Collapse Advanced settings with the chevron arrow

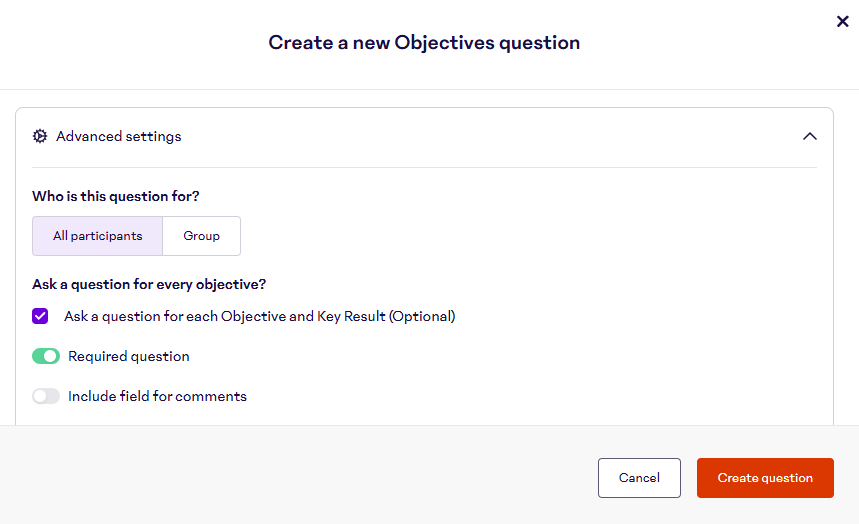coord(810,136)
